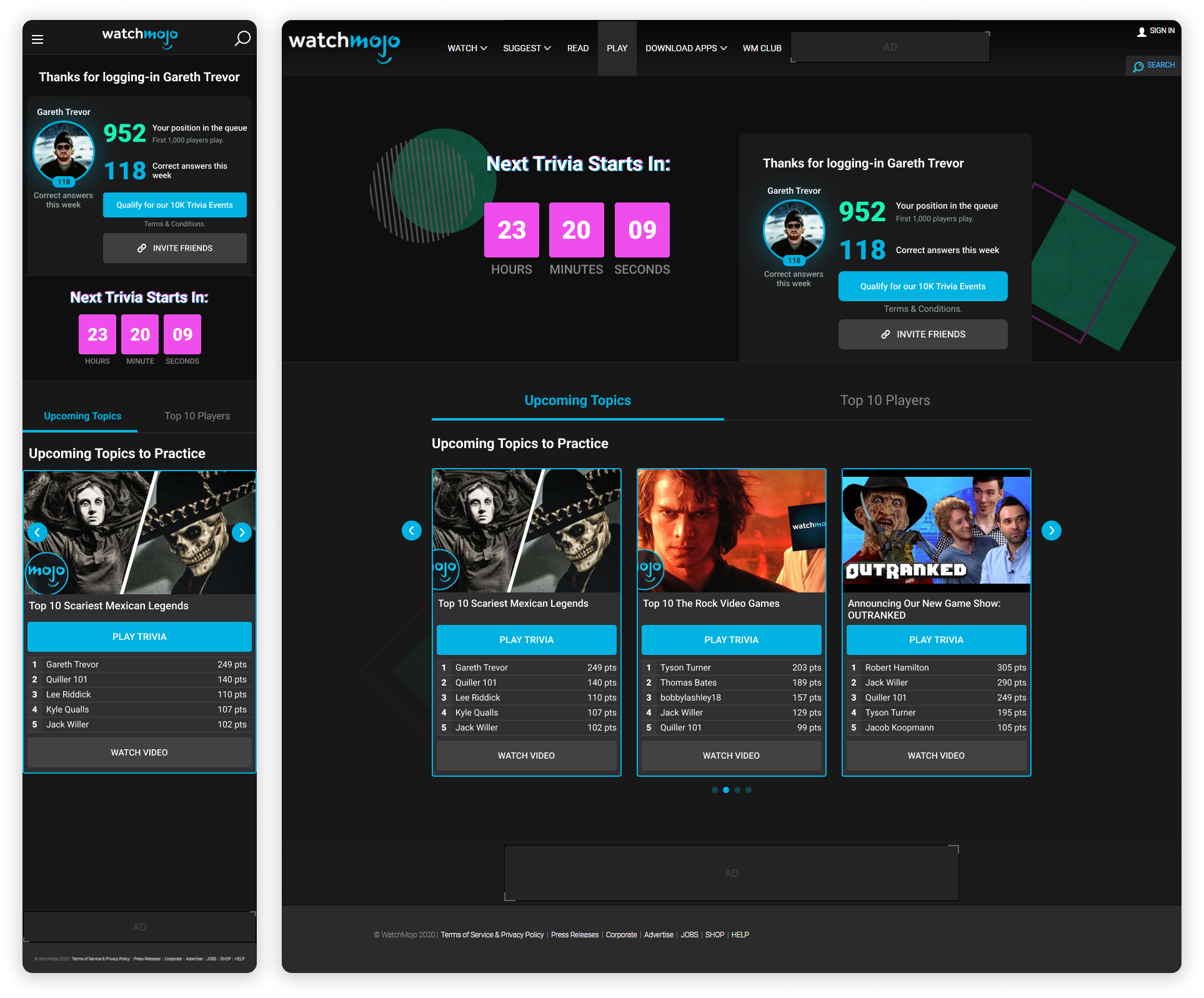Click the SEARCH link text

[1161, 65]
